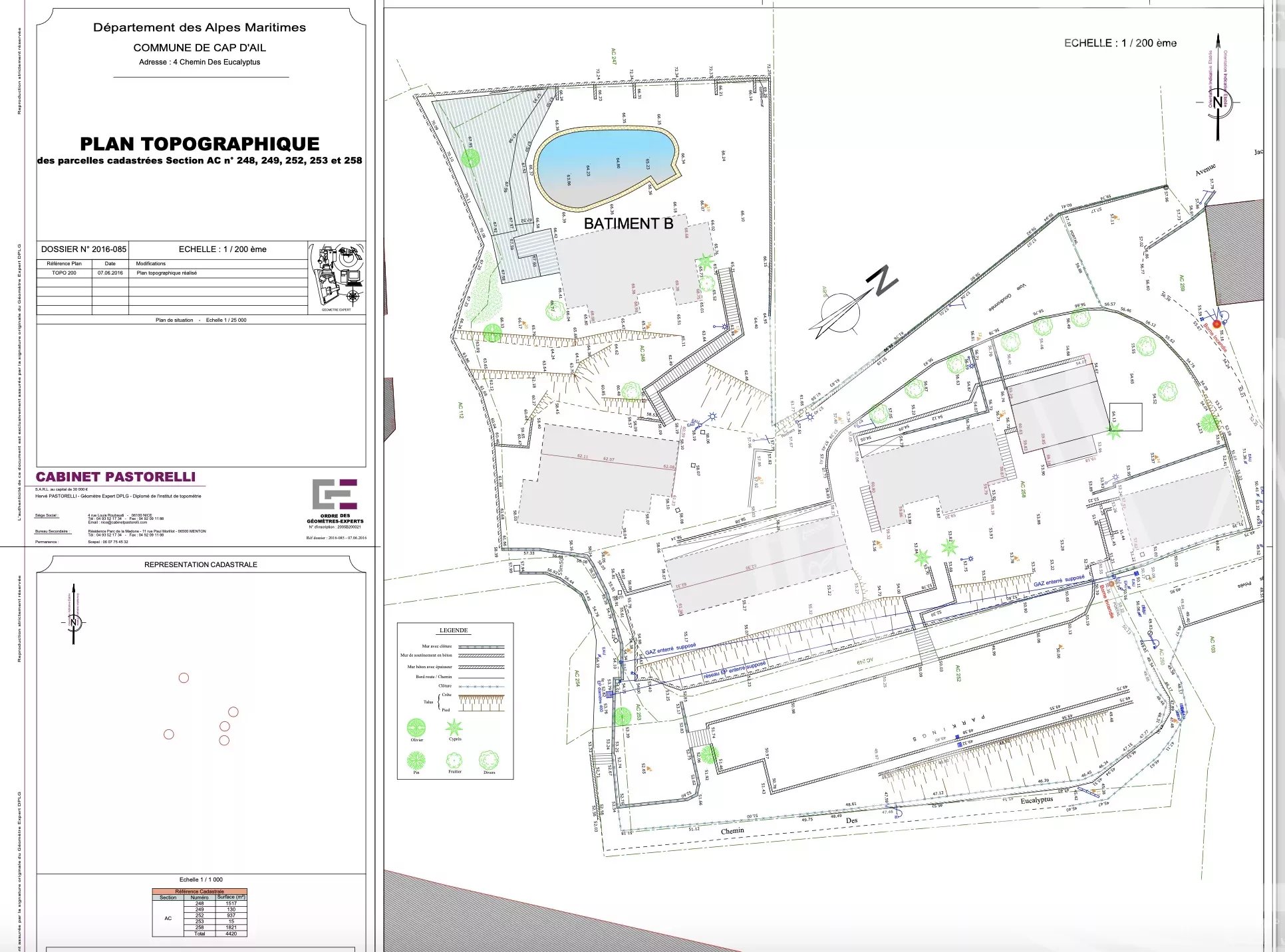Click the Fruitier tree symbol in legend
Screen dimensions: 1285x952
[x=454, y=760]
